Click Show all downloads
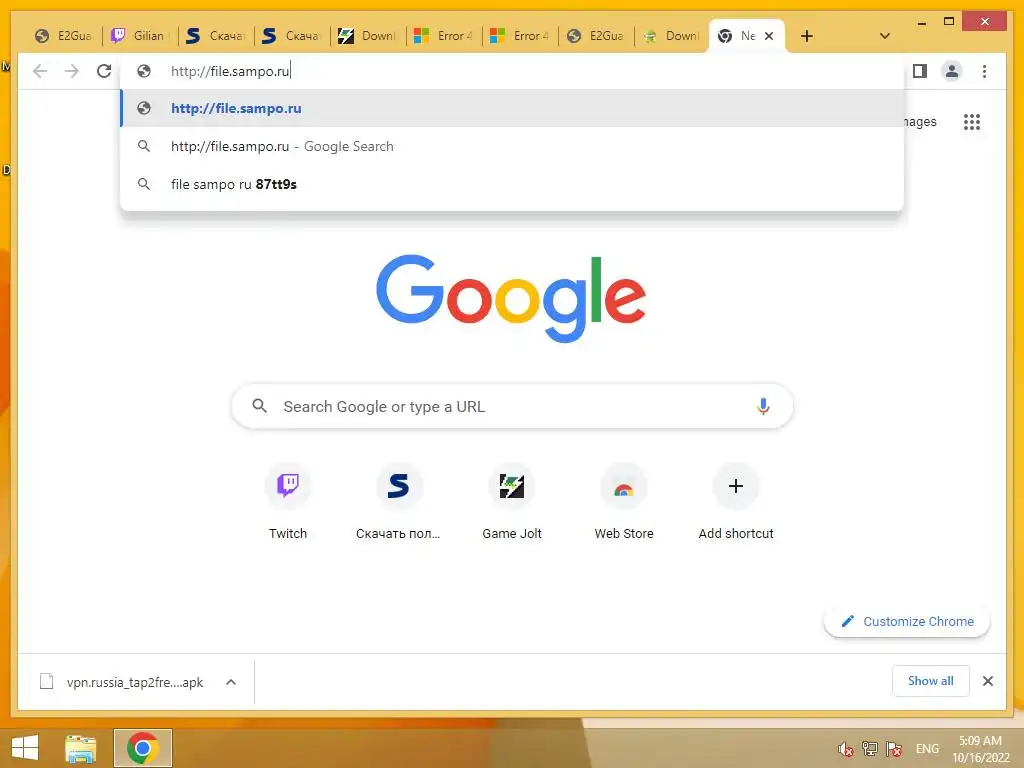 [931, 681]
